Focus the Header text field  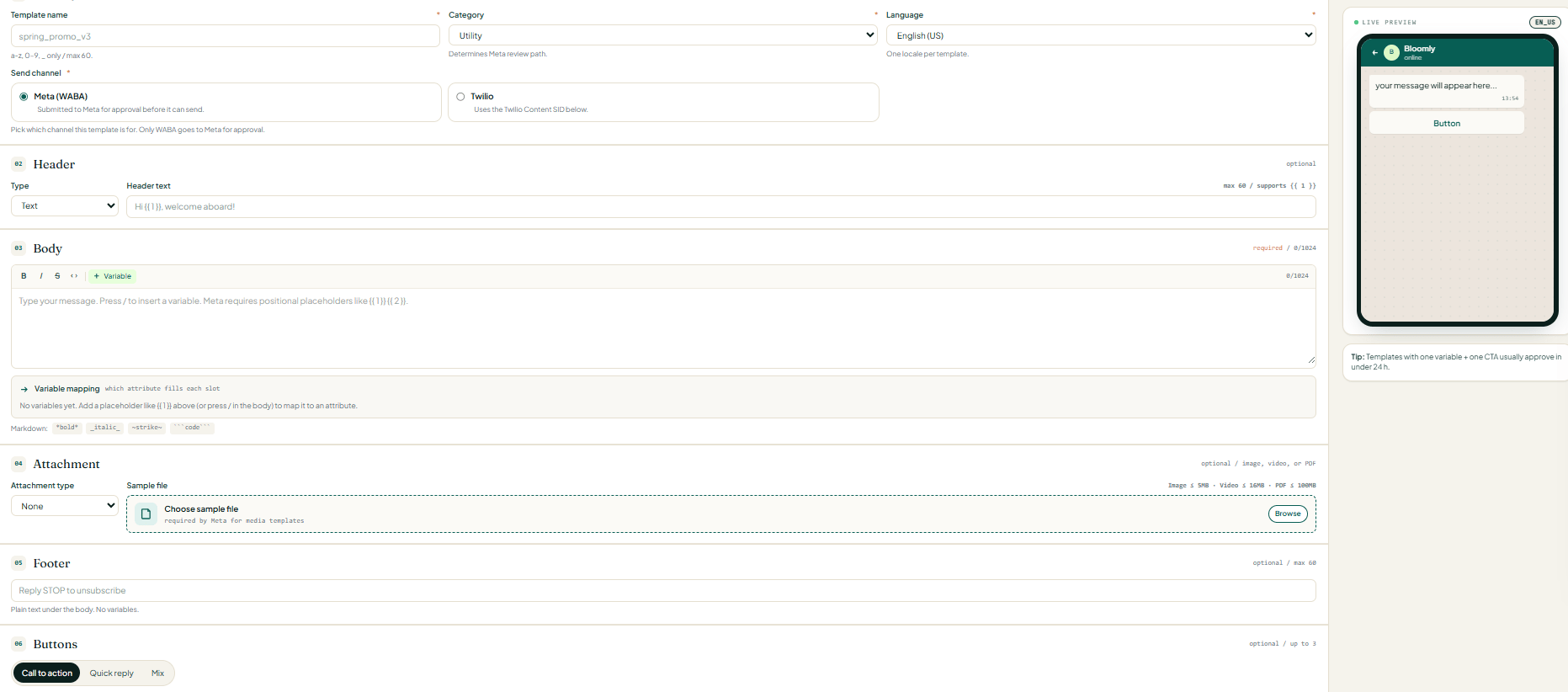[721, 206]
